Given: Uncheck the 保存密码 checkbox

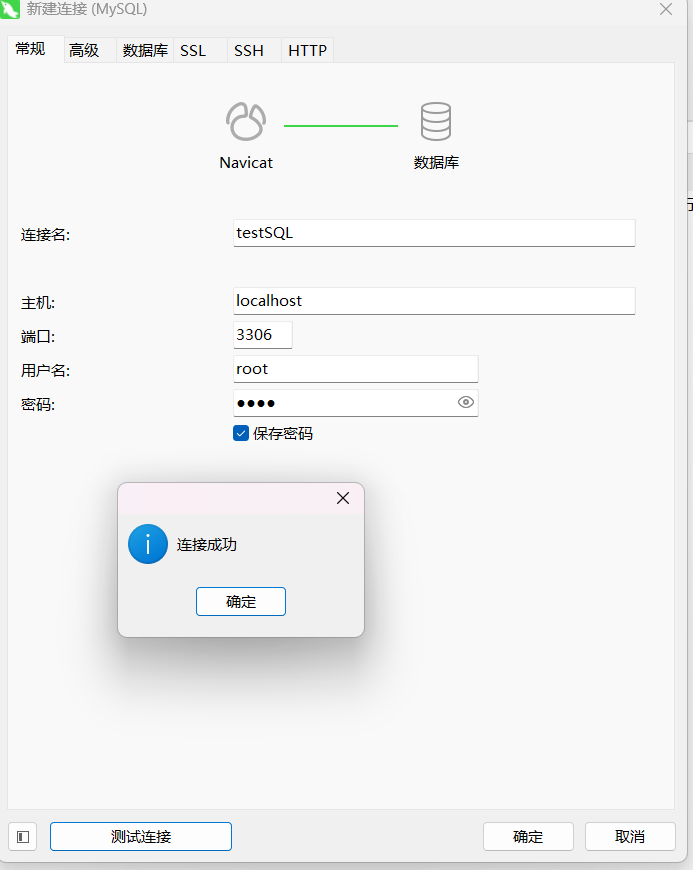Looking at the screenshot, I should [x=241, y=433].
